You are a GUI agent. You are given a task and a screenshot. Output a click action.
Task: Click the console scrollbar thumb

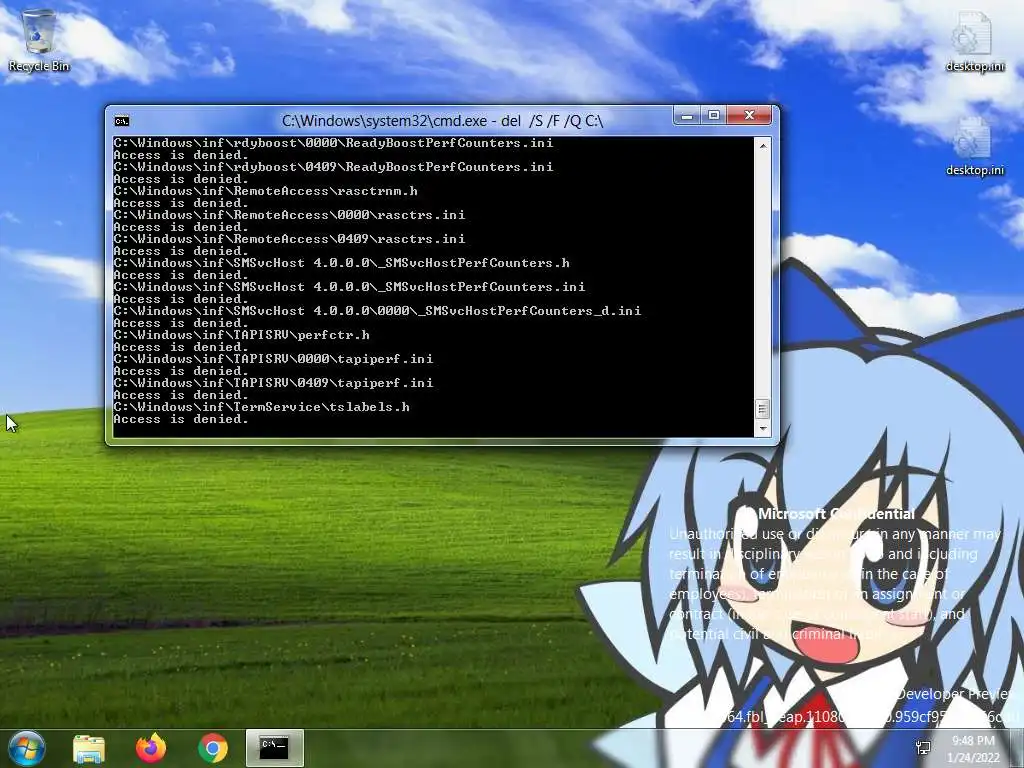762,409
